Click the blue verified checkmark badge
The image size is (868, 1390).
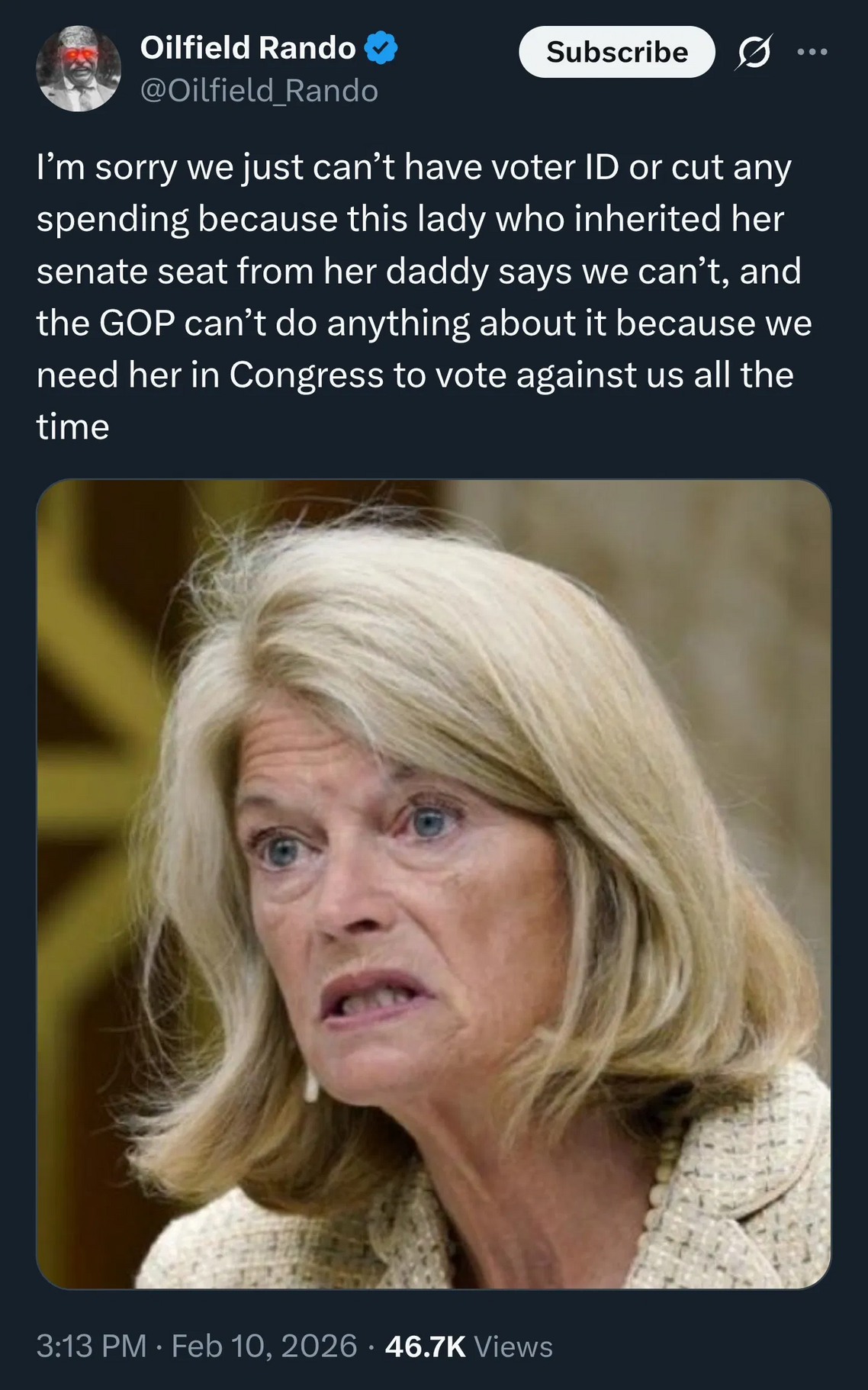coord(381,47)
